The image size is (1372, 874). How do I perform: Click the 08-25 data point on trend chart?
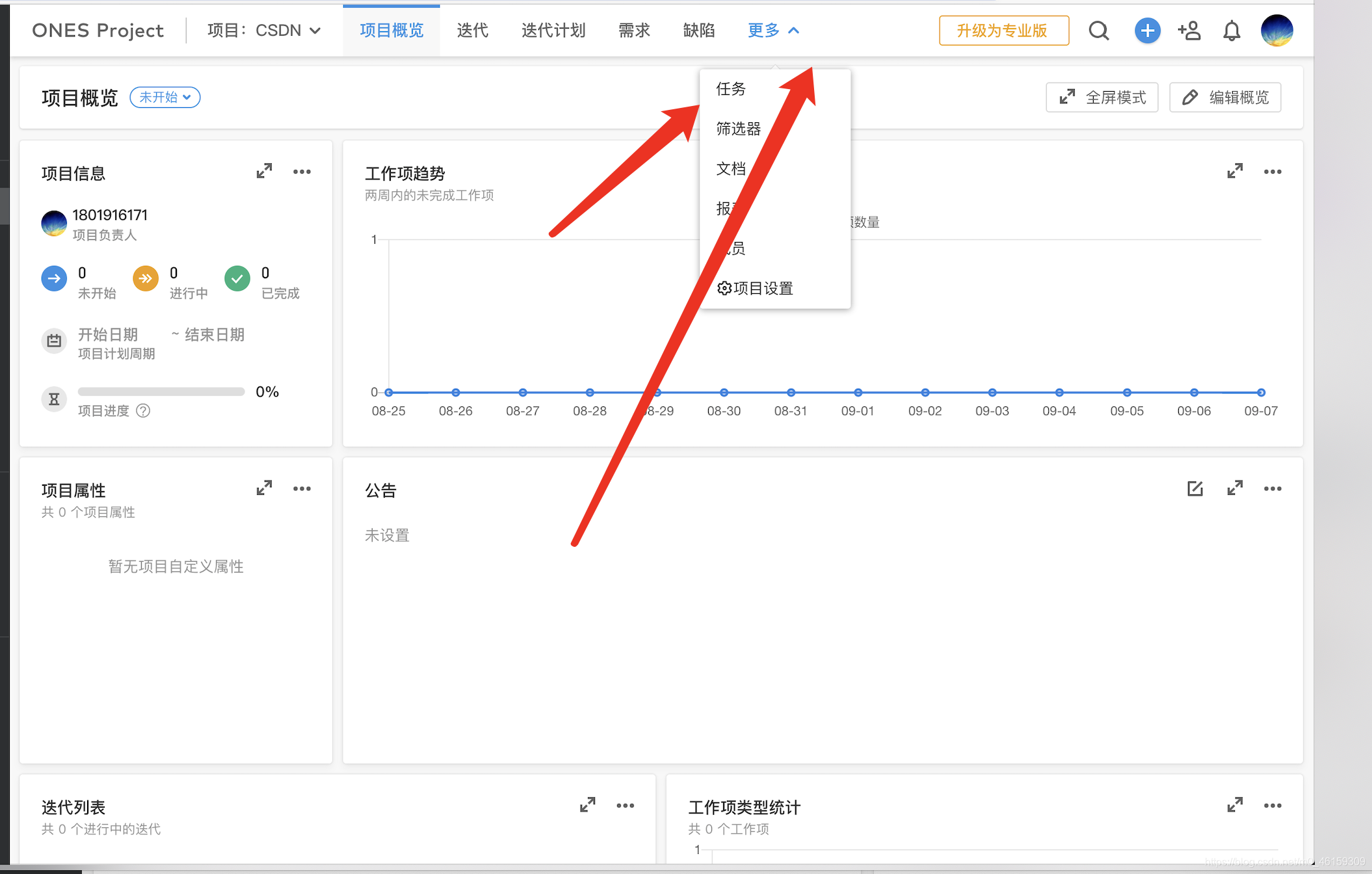[389, 392]
